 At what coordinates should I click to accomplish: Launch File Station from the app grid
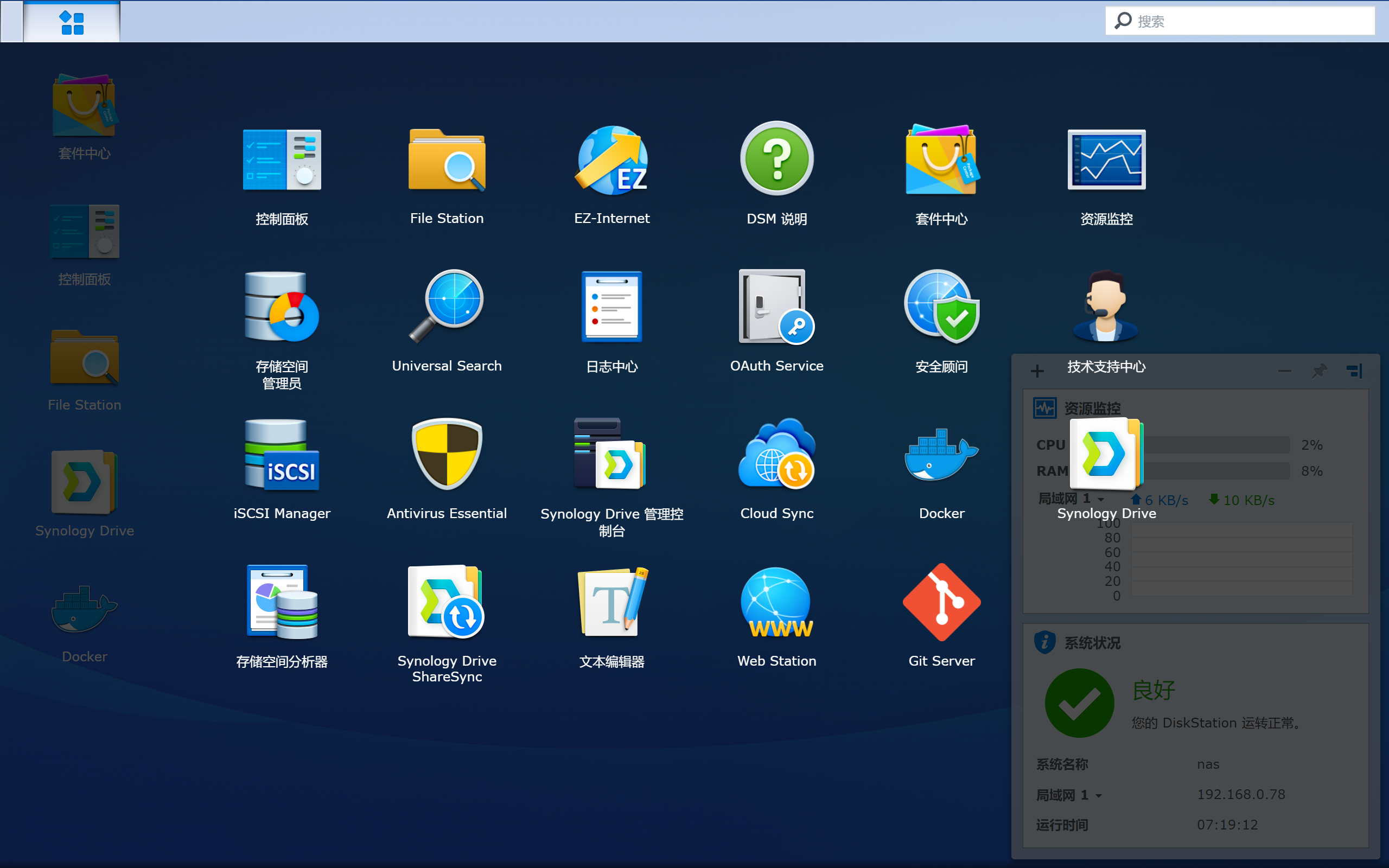(x=447, y=159)
